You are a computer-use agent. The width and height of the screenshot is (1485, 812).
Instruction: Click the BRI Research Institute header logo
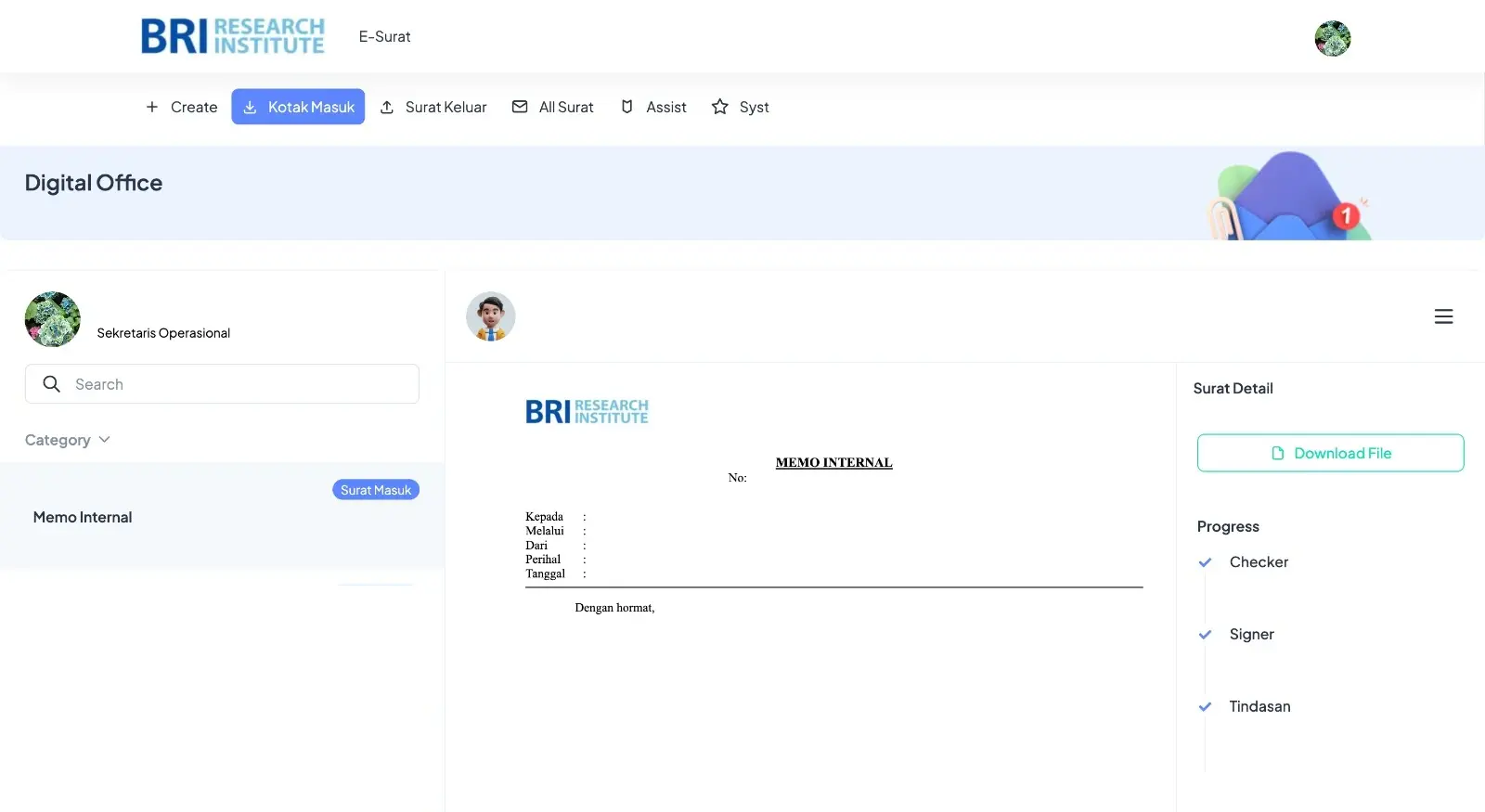tap(232, 36)
